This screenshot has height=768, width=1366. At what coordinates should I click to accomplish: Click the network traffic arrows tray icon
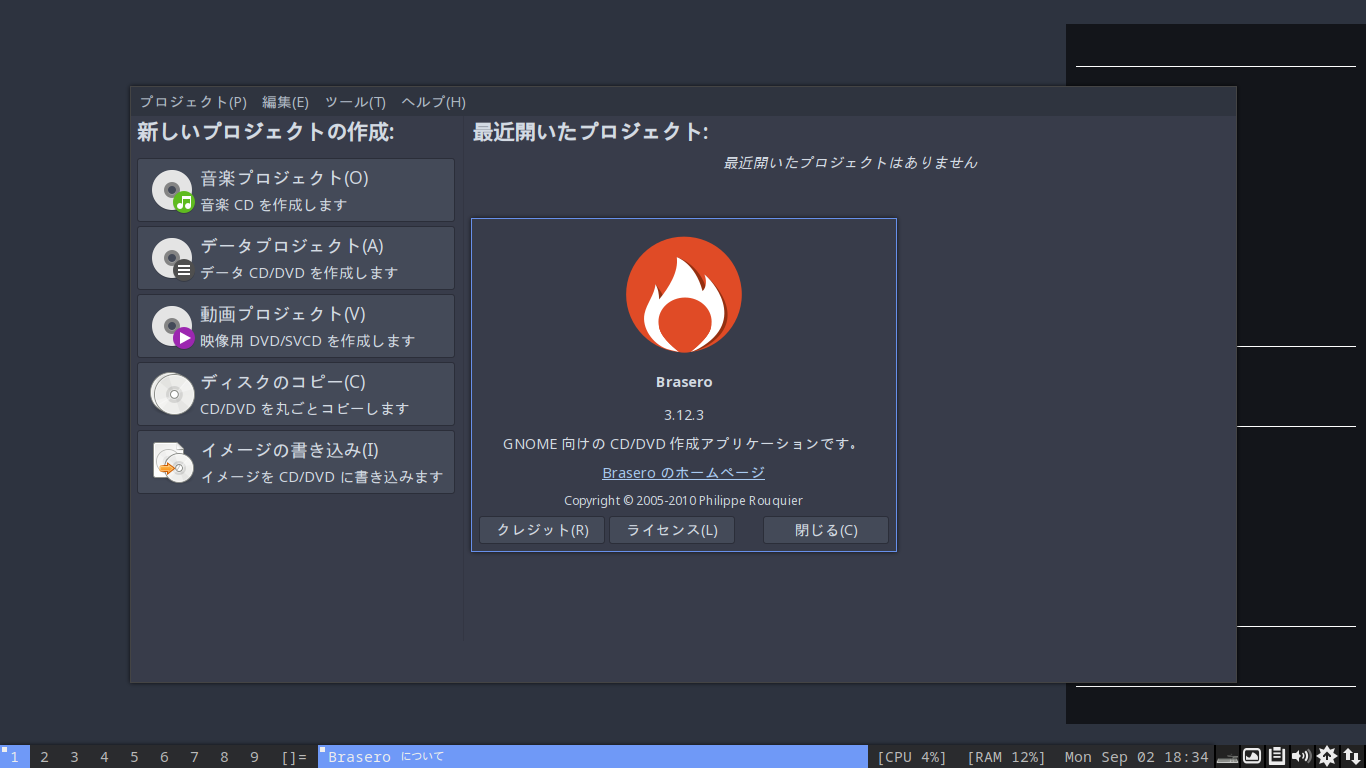(x=1351, y=756)
